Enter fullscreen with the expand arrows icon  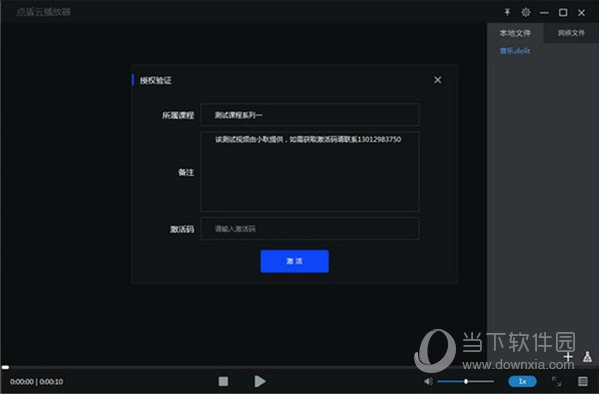pyautogui.click(x=557, y=381)
